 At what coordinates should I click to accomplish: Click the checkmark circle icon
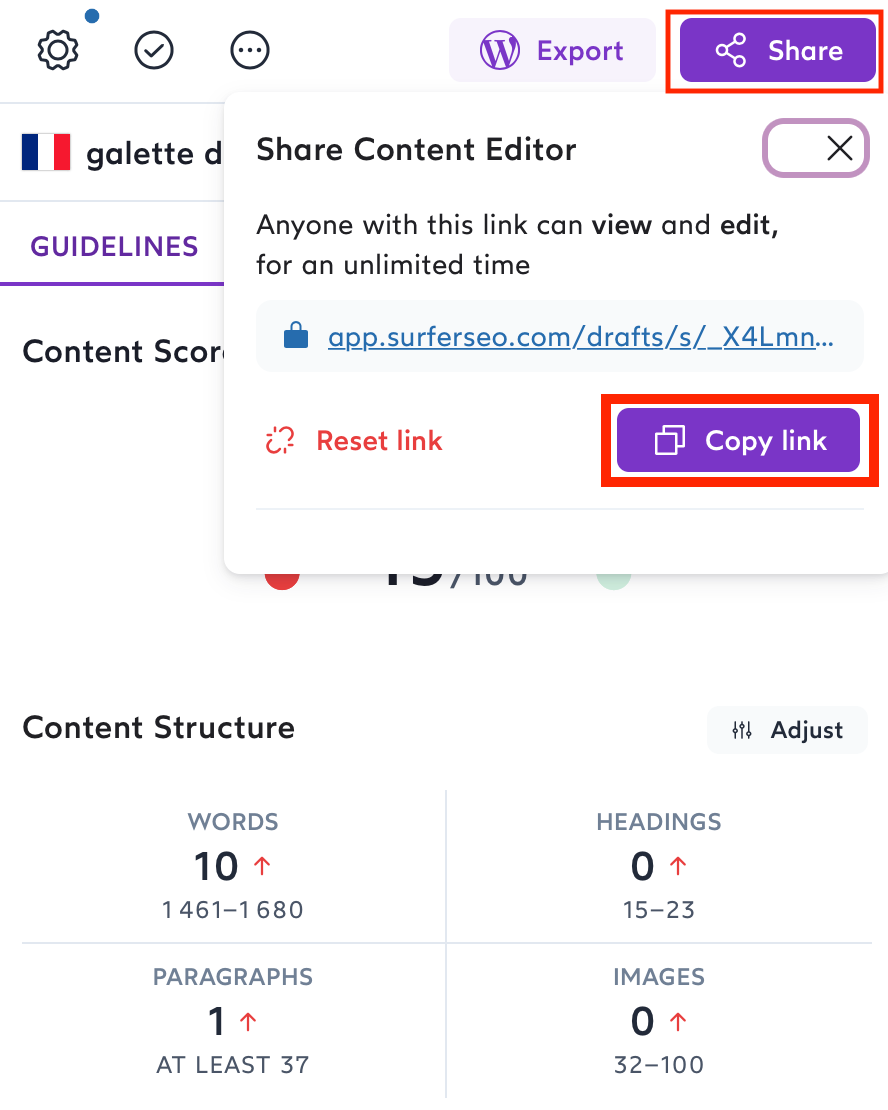tap(154, 50)
